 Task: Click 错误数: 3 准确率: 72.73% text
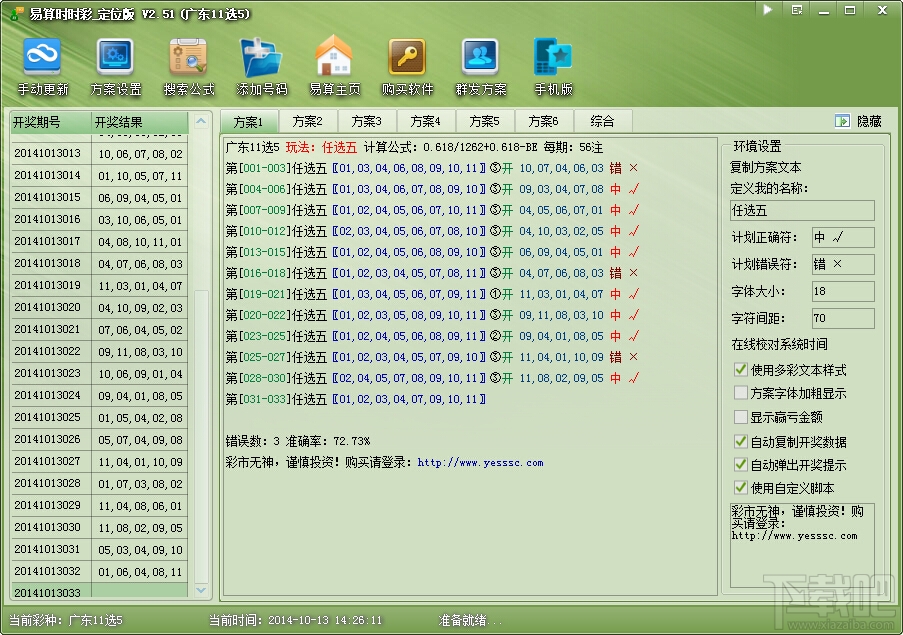coord(298,441)
